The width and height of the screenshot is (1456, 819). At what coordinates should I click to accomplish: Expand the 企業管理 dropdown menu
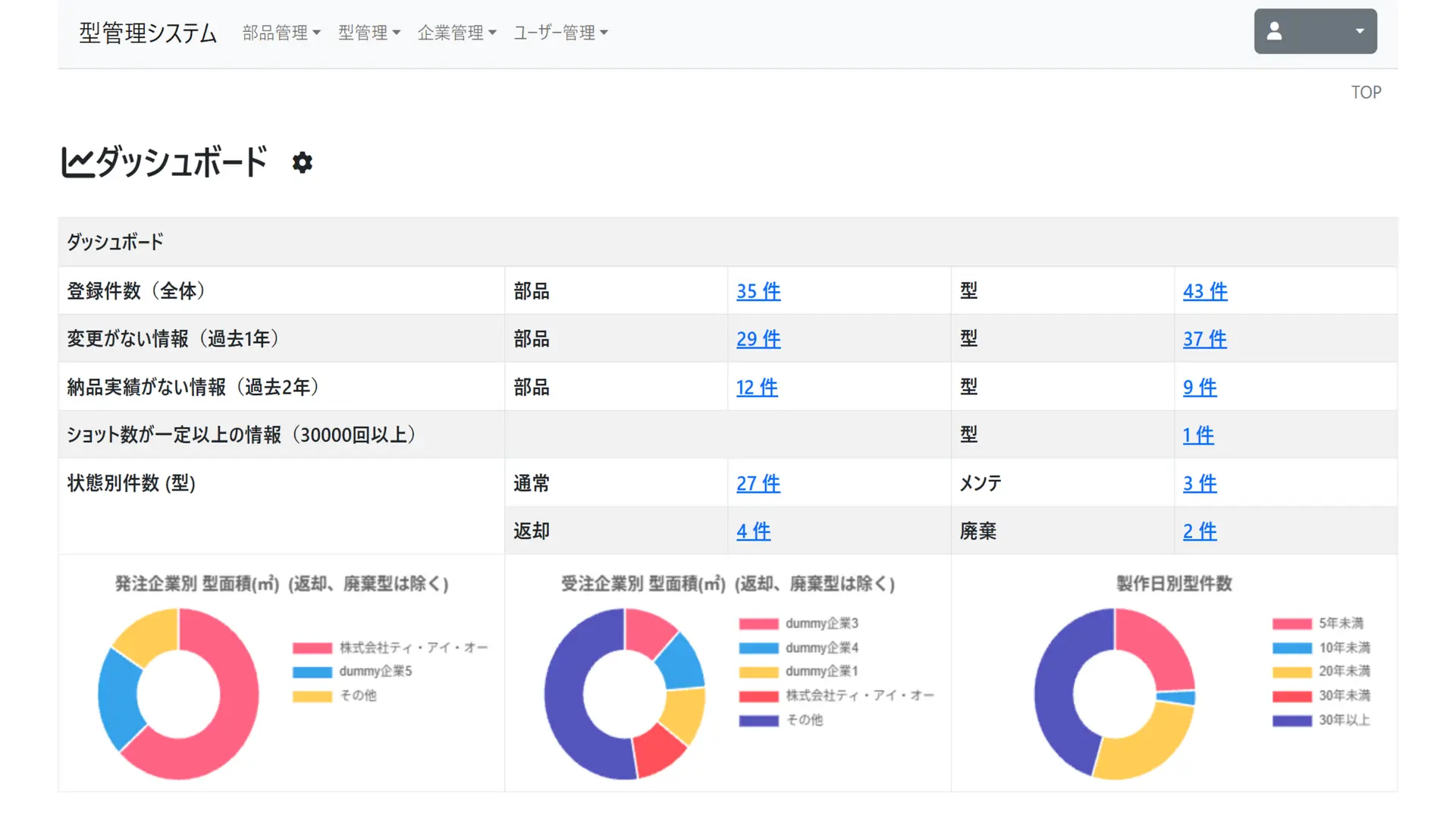pos(457,33)
